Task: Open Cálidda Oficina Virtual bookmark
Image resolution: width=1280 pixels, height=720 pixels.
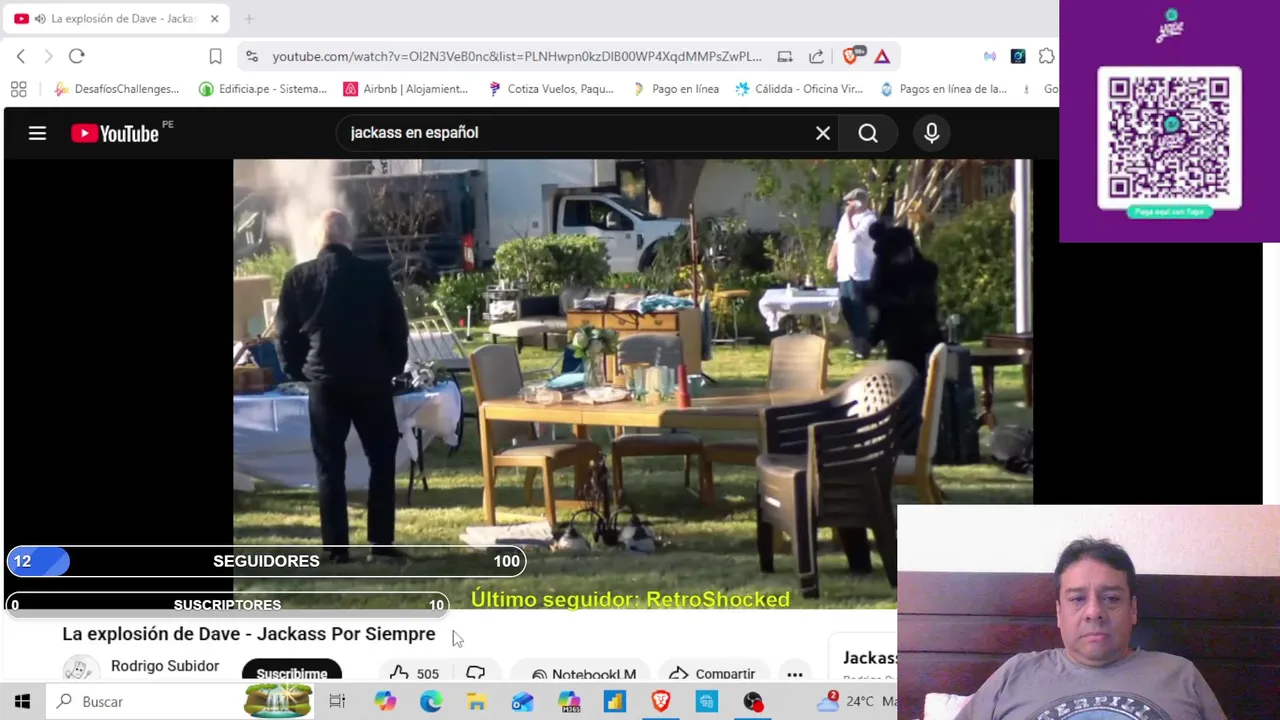Action: click(799, 89)
